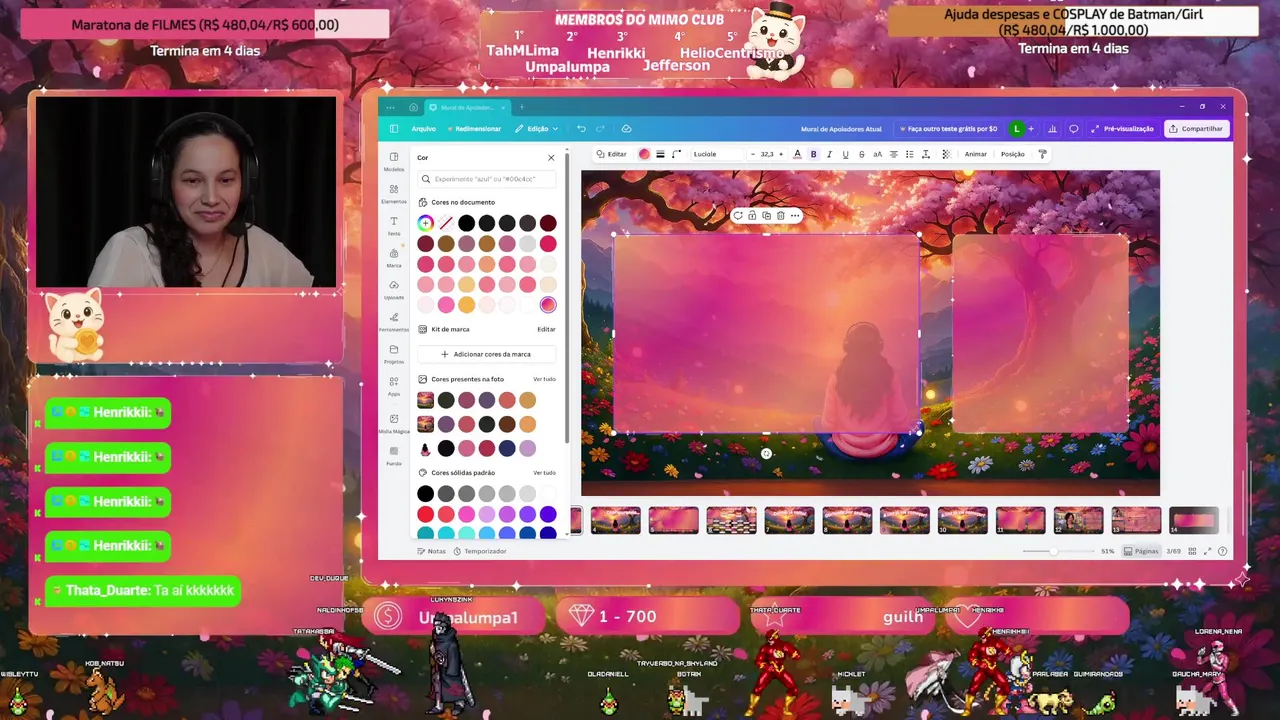
Task: Open the Arquivo menu
Action: pos(423,128)
